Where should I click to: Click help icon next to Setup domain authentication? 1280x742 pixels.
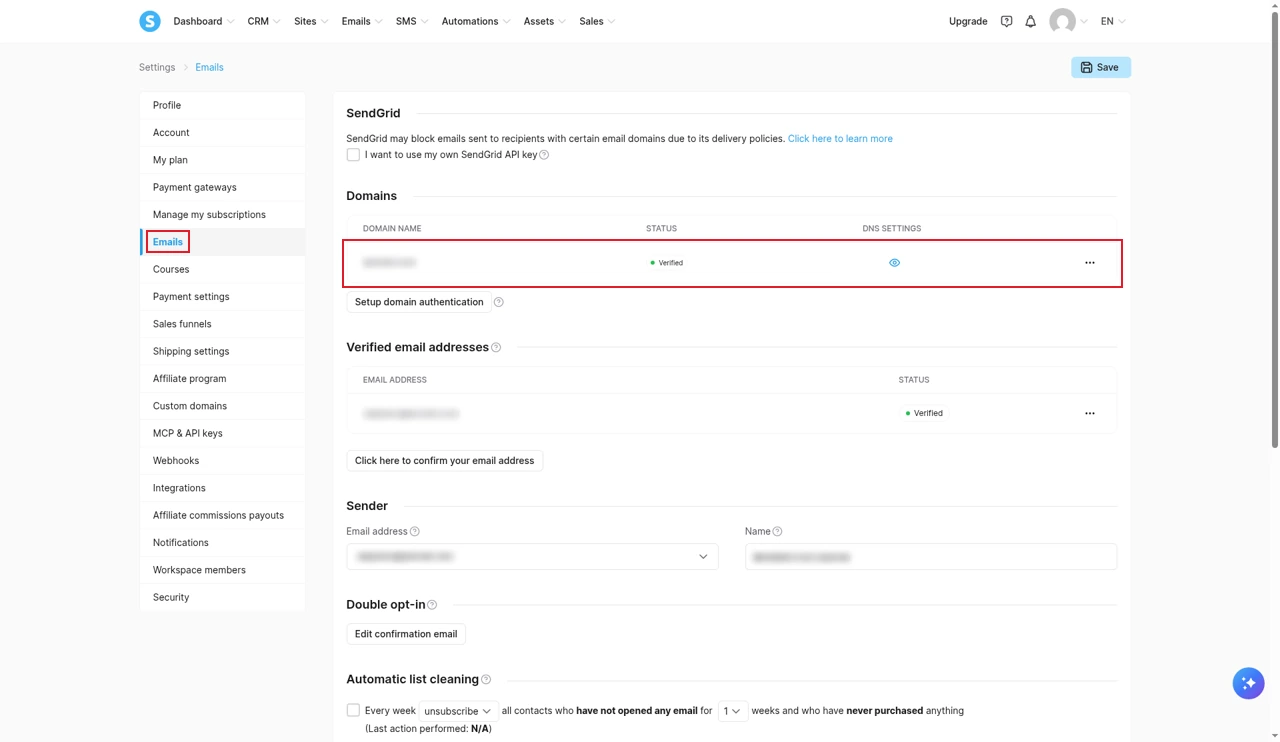[x=498, y=302]
